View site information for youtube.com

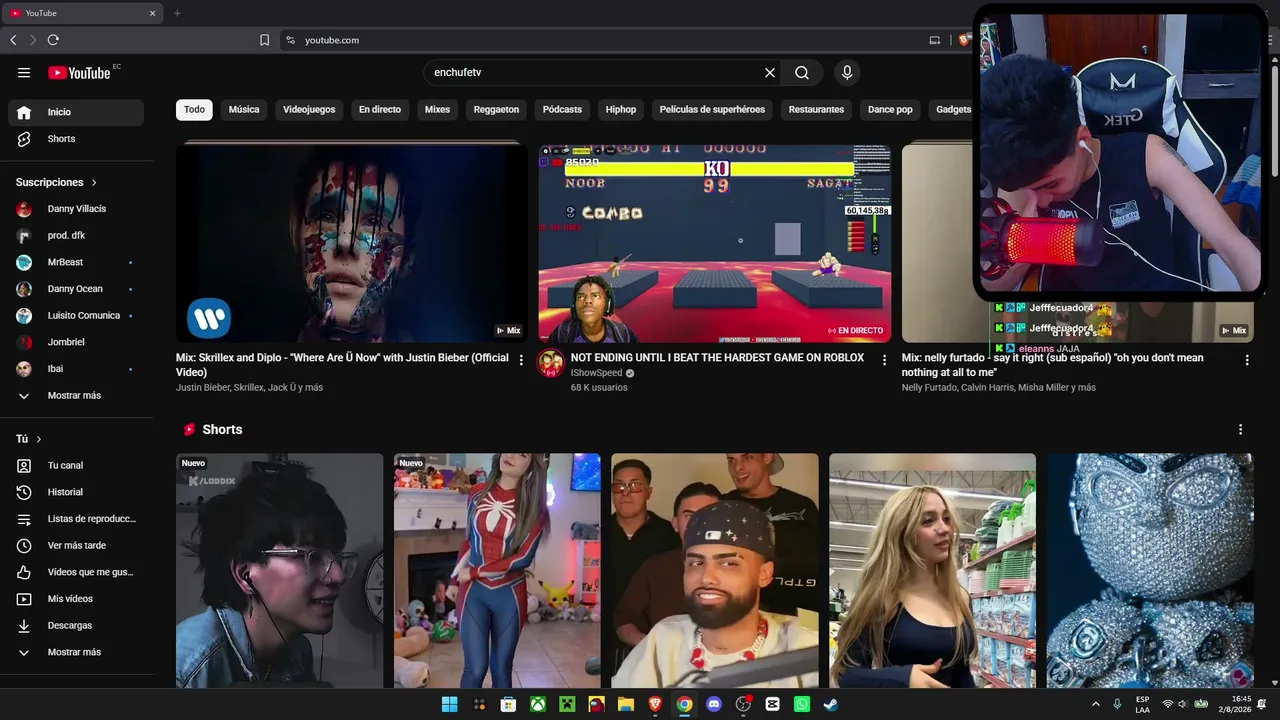[x=290, y=40]
